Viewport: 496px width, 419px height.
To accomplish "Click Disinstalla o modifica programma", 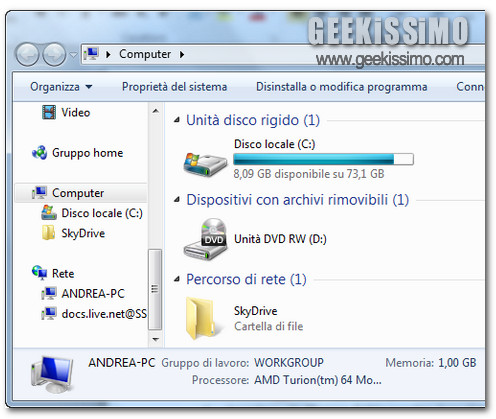I will click(x=341, y=87).
